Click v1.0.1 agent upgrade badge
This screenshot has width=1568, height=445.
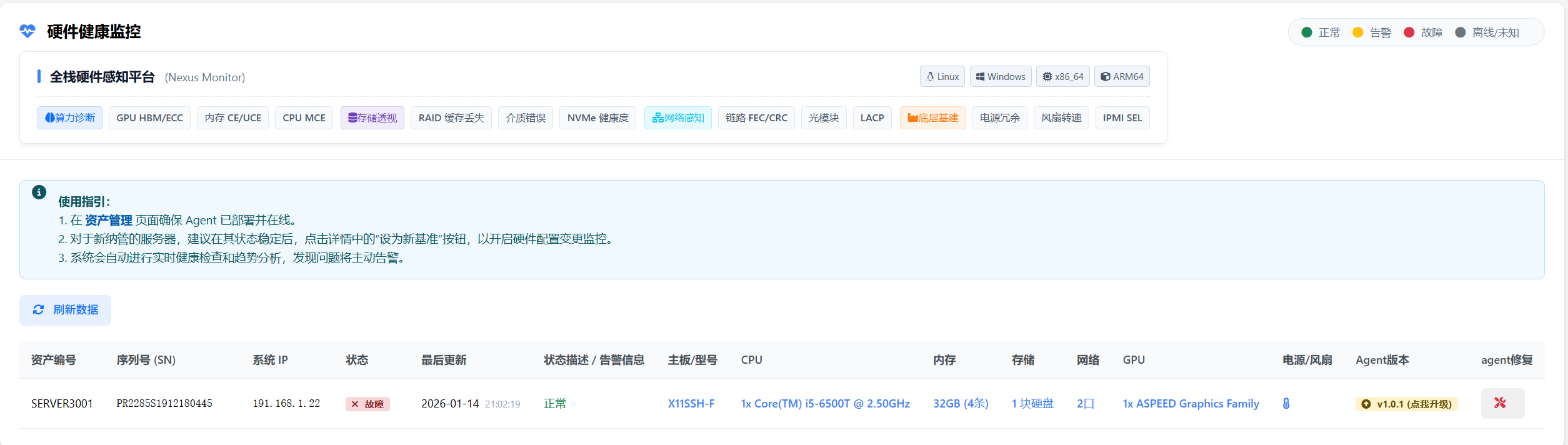pos(1406,404)
